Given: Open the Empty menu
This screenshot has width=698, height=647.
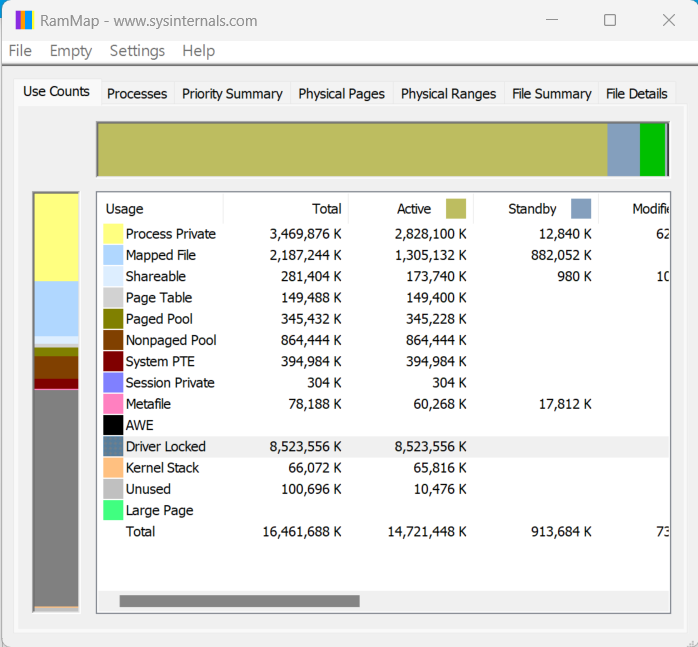Looking at the screenshot, I should coord(71,51).
